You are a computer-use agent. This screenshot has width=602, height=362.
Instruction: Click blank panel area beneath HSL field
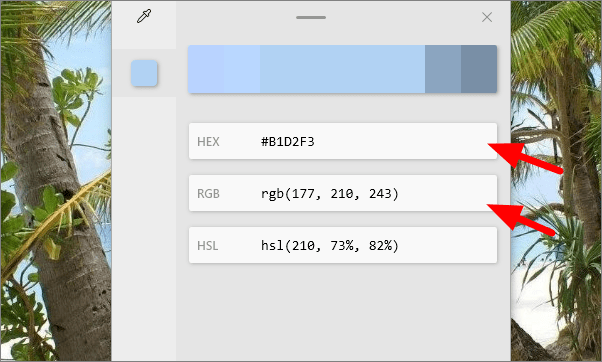(x=343, y=312)
